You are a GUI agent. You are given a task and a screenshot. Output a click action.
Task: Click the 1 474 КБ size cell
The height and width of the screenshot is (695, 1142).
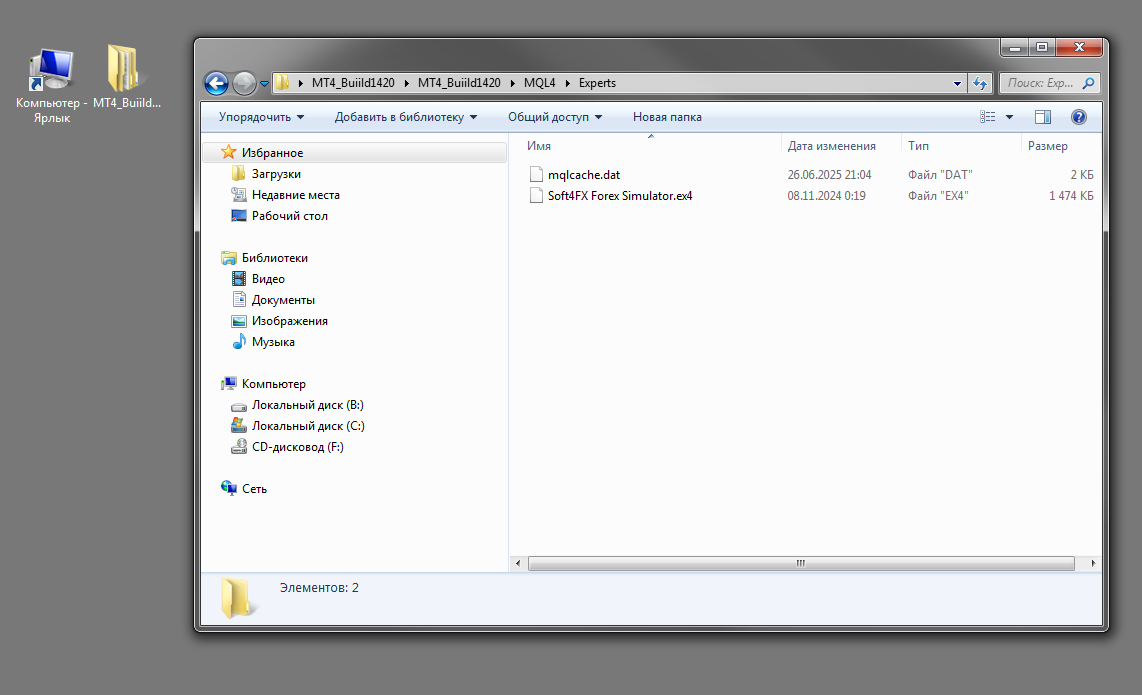click(1071, 196)
